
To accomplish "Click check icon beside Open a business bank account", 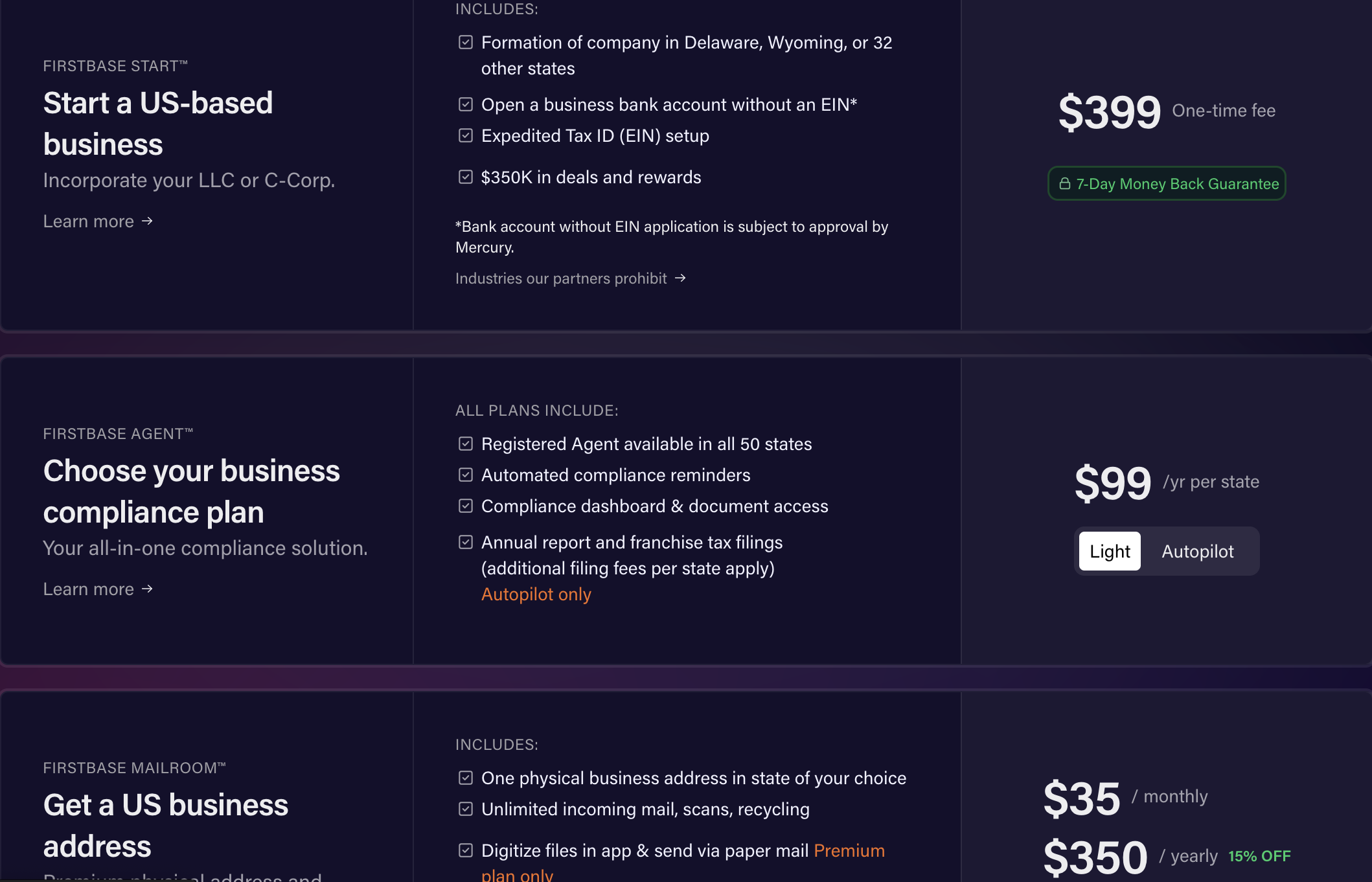I will [x=465, y=104].
